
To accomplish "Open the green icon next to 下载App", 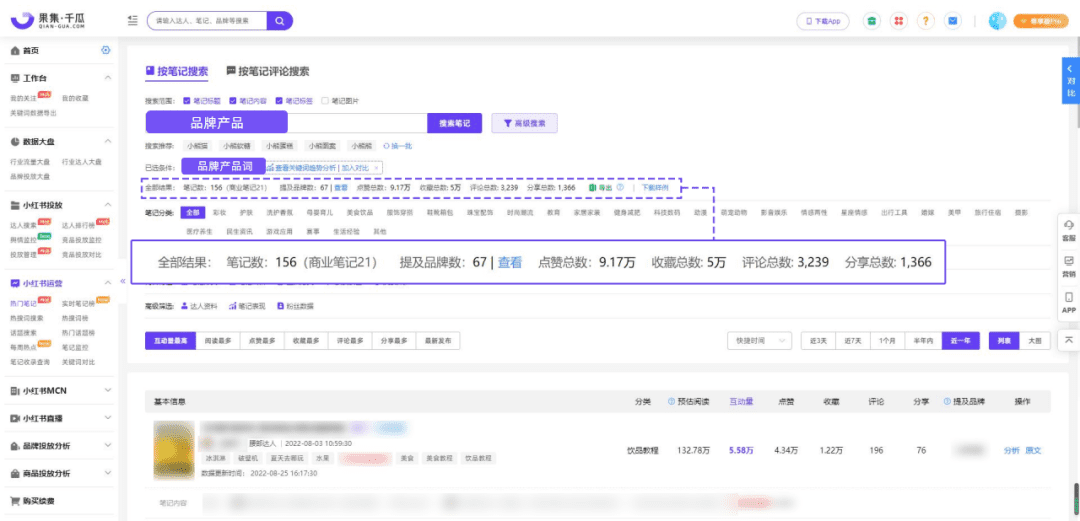I will (x=872, y=21).
